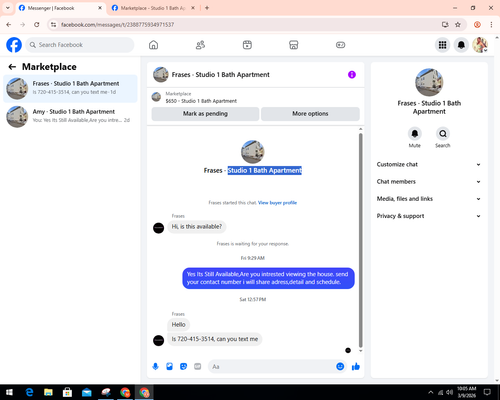Open the Facebook menu grid icon
The height and width of the screenshot is (400, 500).
[442, 45]
